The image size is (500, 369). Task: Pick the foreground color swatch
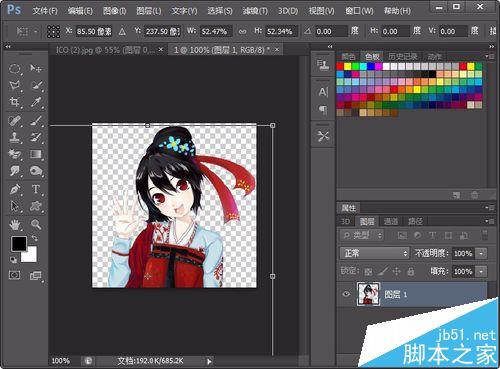[x=19, y=244]
